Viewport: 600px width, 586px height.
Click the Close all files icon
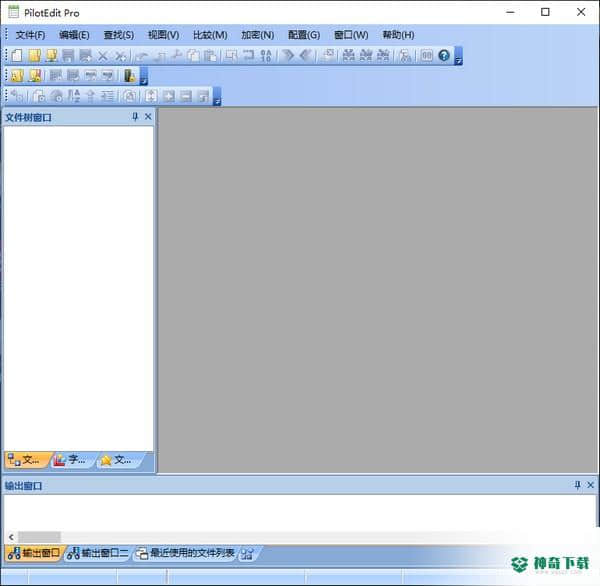120,56
